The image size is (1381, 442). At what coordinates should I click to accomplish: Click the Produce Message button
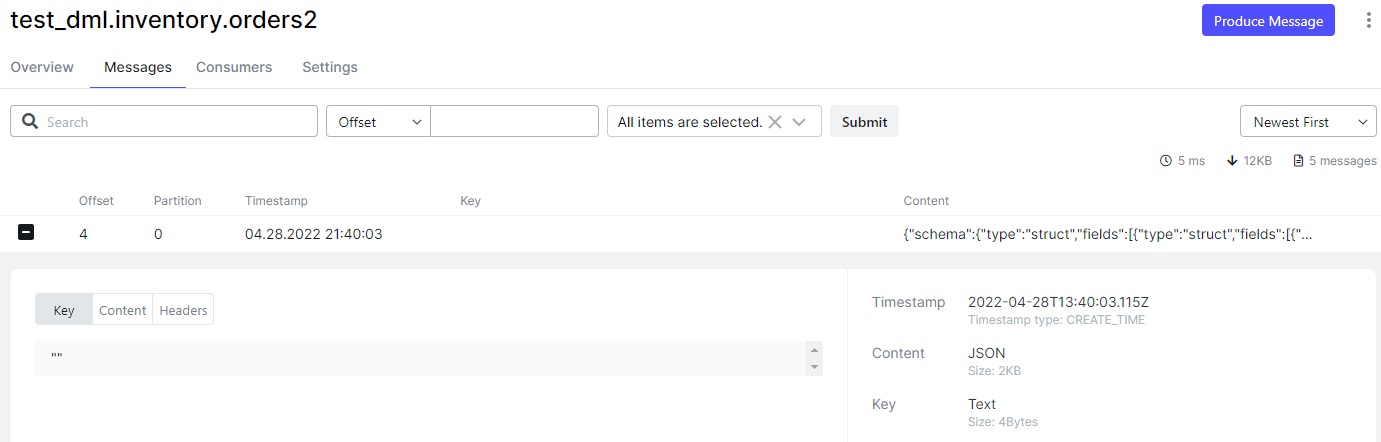click(x=1268, y=20)
